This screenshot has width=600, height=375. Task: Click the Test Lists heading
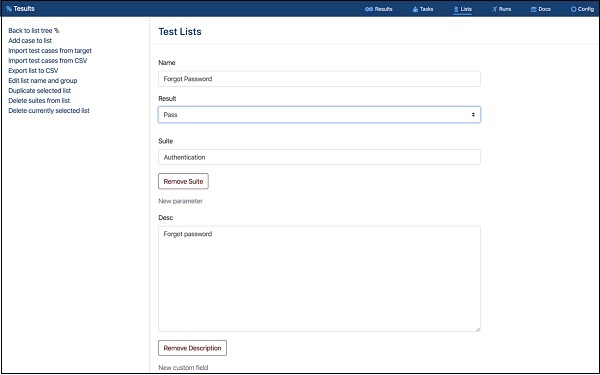[180, 32]
